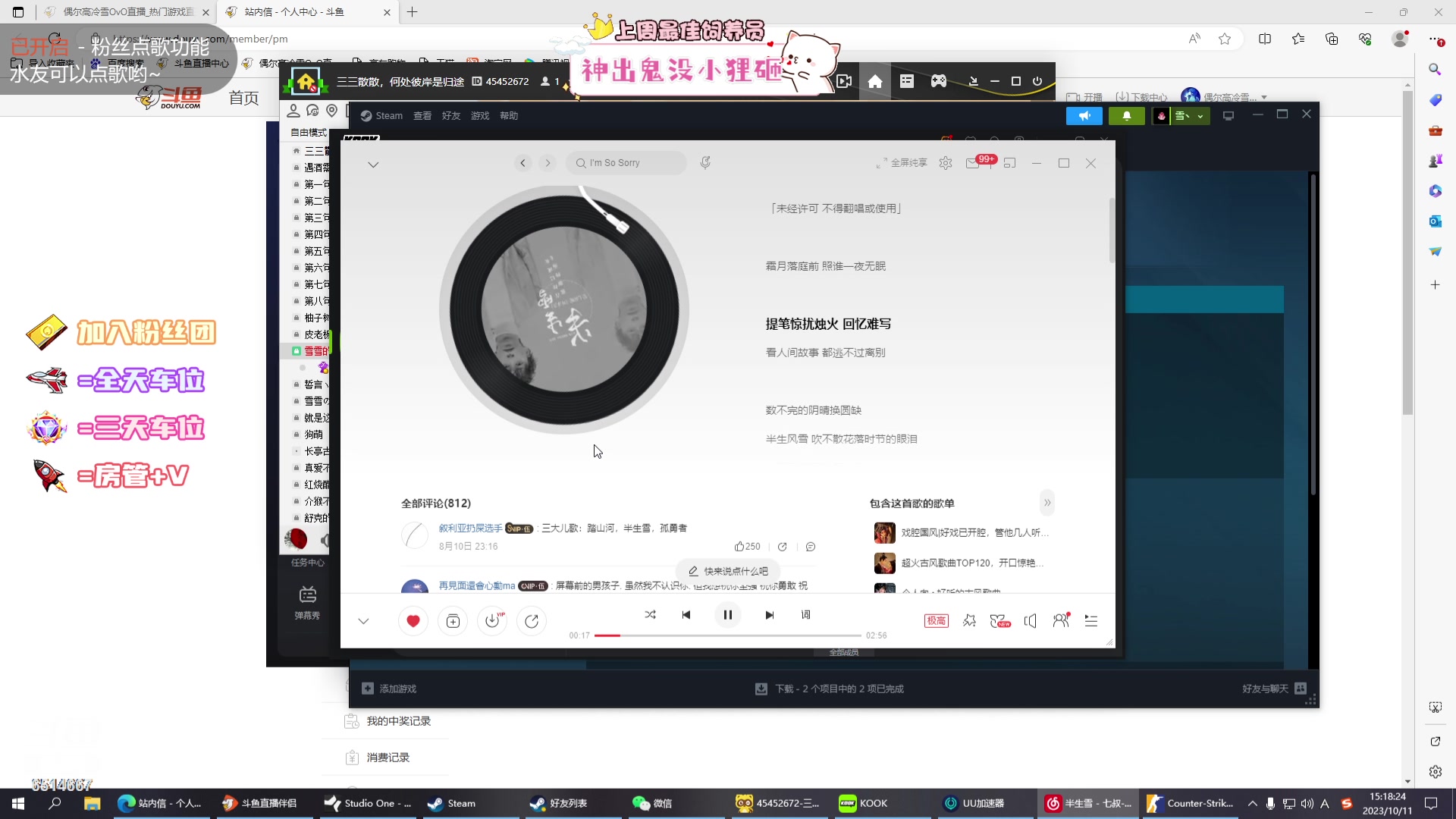Click the video recording icon in voice room toolbar
Screen dimensions: 1456x819
[844, 81]
